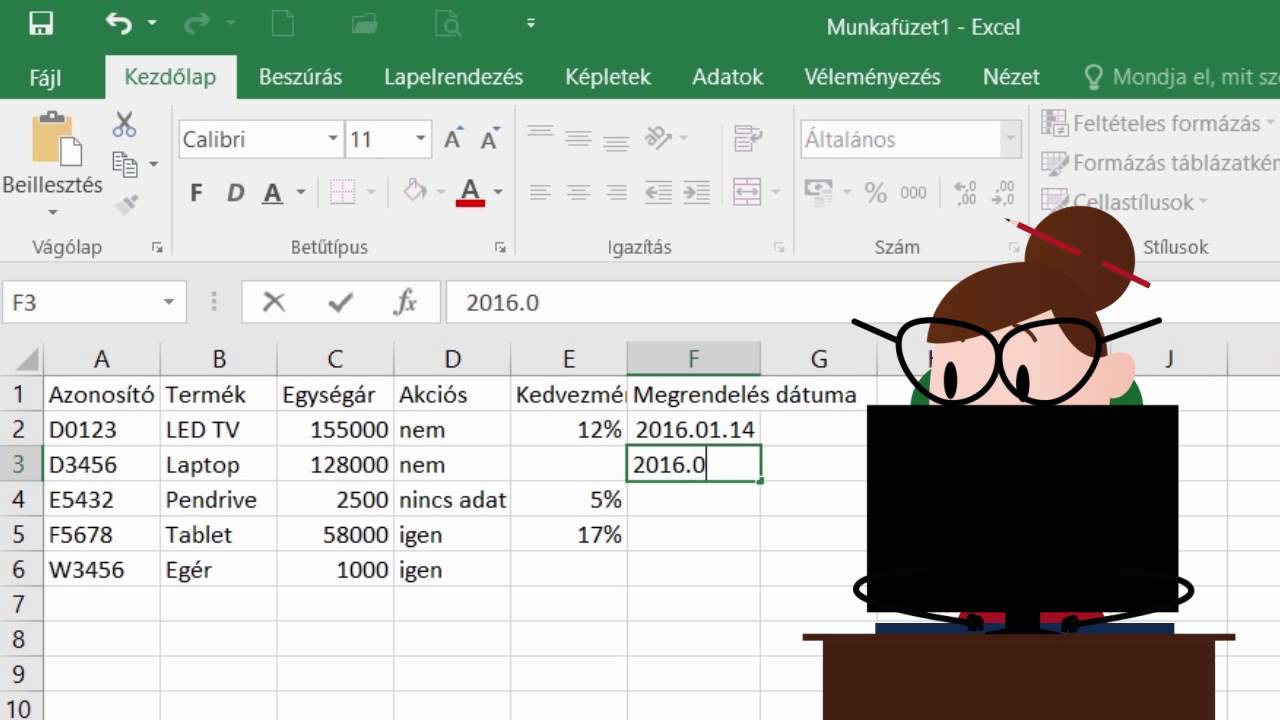Cancel the entry with X in formula bar
Viewport: 1280px width, 720px height.
point(273,302)
